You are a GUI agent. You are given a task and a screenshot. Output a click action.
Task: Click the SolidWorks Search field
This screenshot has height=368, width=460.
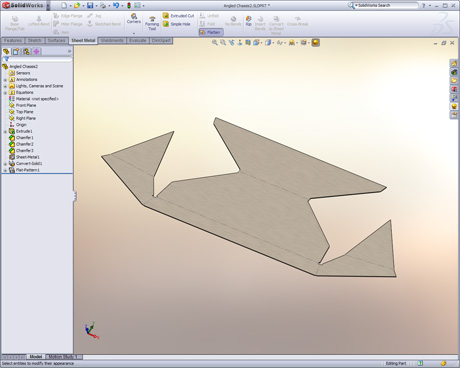(386, 5)
